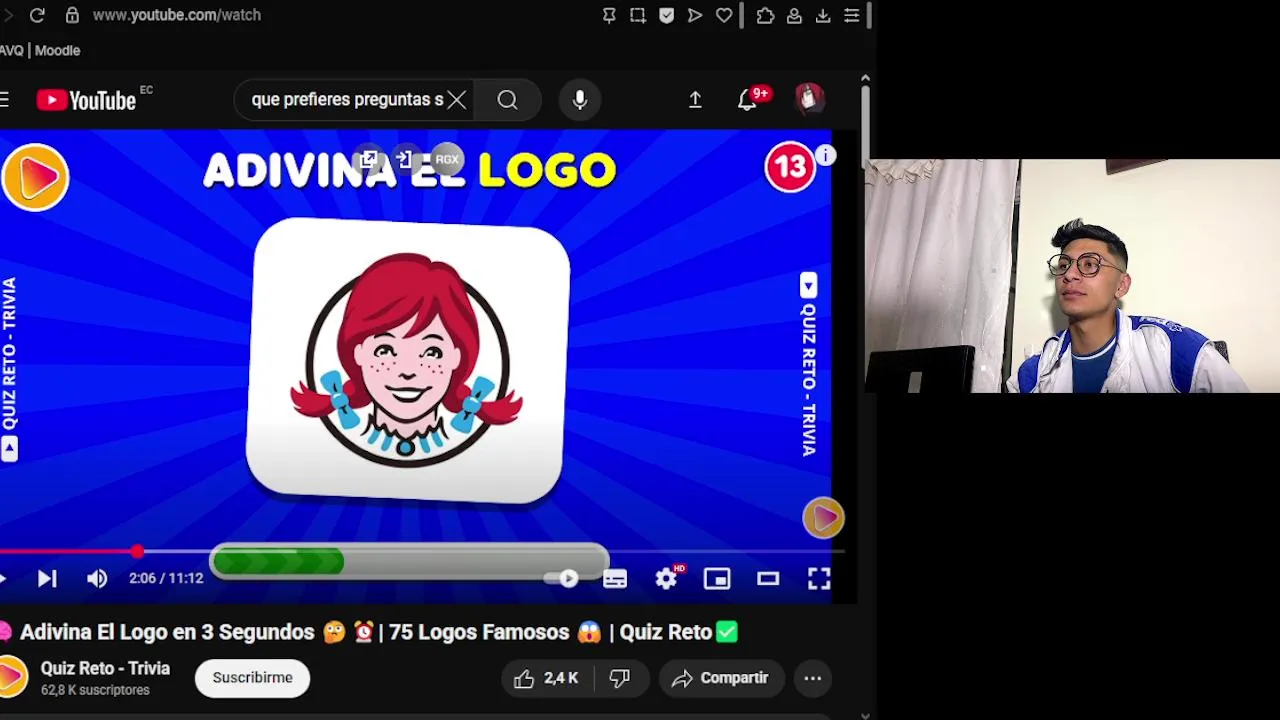The height and width of the screenshot is (720, 1280).
Task: Open the YouTube hamburger guide menu
Action: click(5, 99)
